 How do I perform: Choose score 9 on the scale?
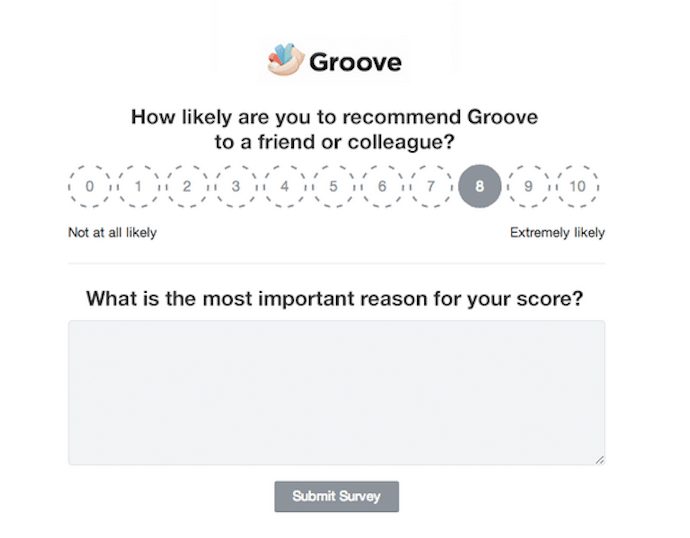click(x=529, y=187)
